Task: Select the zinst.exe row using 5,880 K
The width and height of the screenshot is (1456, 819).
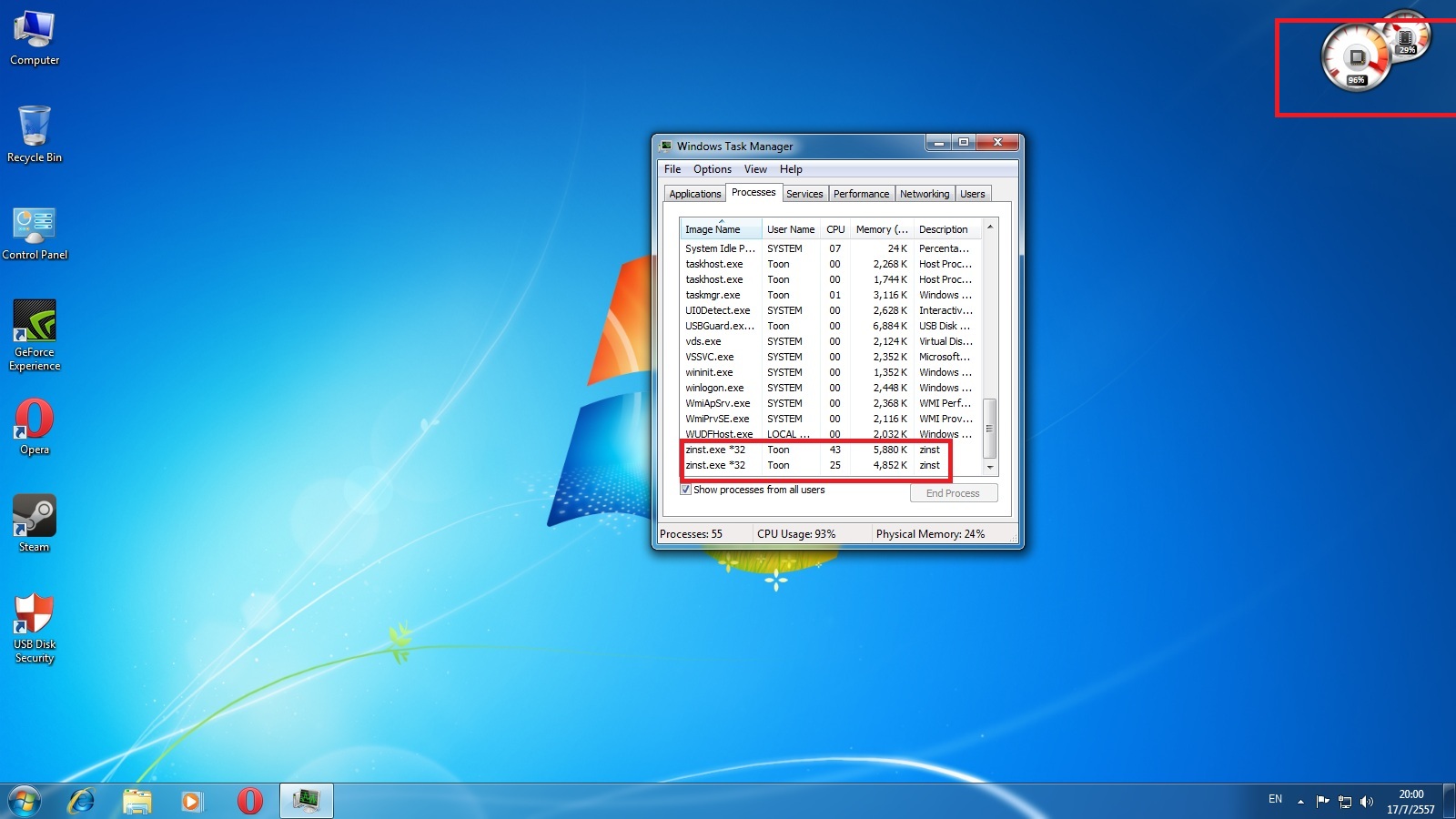Action: click(831, 450)
